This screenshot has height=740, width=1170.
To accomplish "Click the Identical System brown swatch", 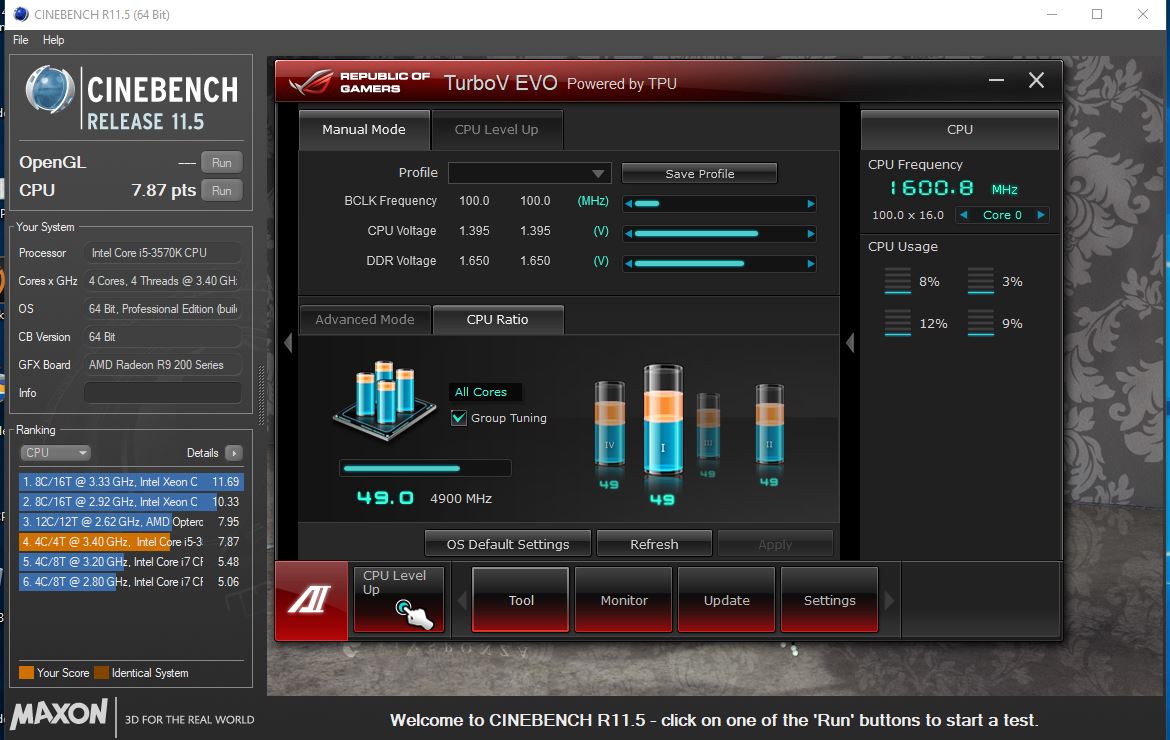I will (x=101, y=673).
